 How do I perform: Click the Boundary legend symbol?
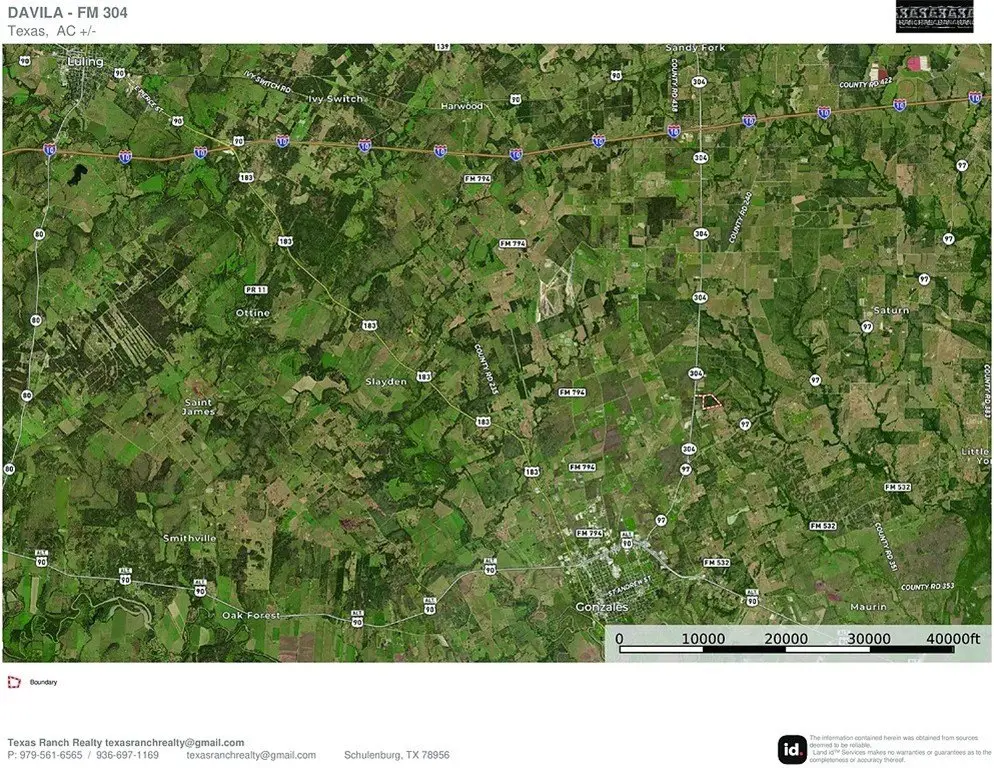(14, 682)
